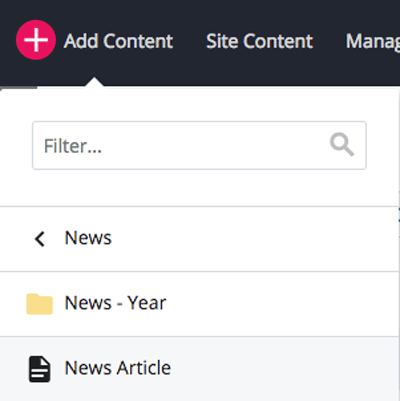The width and height of the screenshot is (400, 401).
Task: Focus the Filter text field
Action: (199, 146)
